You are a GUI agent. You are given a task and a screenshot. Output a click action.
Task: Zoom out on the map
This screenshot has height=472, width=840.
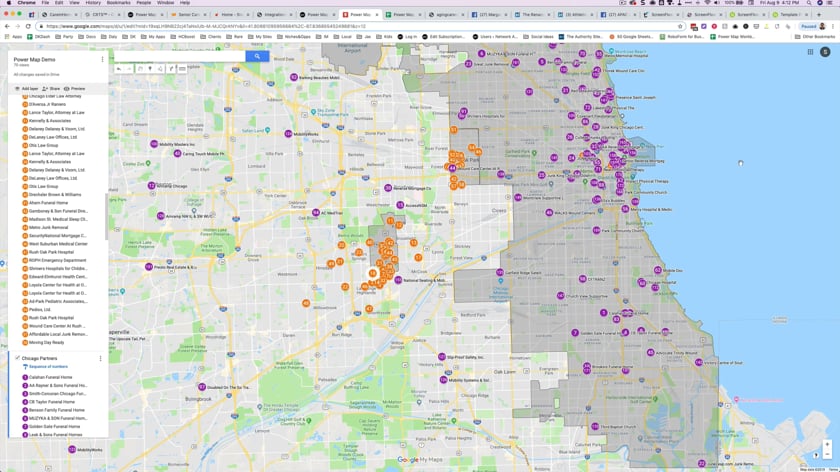827,454
